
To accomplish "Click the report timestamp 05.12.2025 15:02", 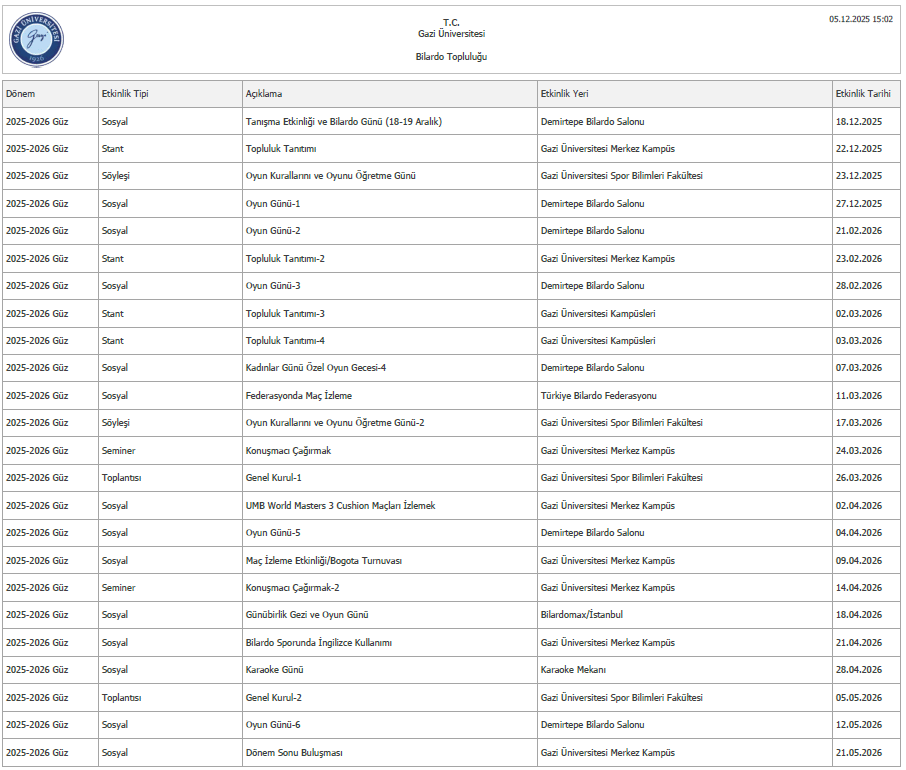I will pos(861,19).
